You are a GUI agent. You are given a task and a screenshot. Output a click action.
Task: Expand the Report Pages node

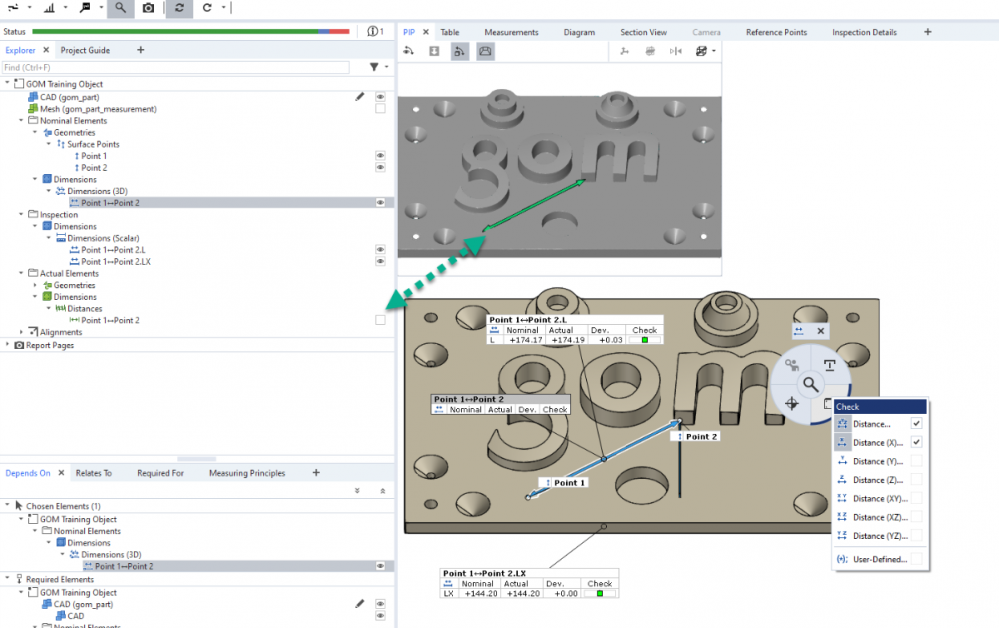(8, 345)
